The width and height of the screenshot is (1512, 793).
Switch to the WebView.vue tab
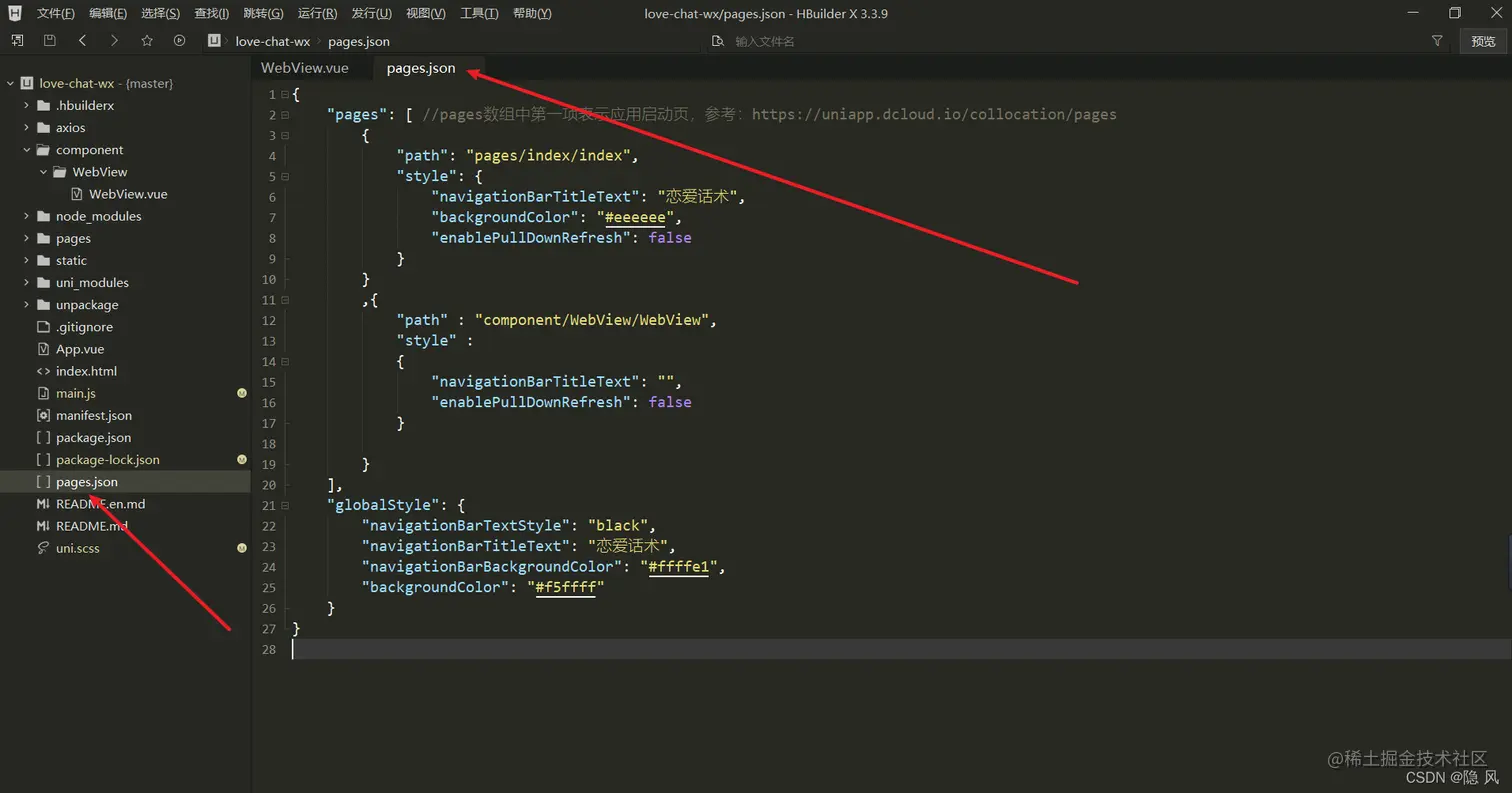(305, 68)
